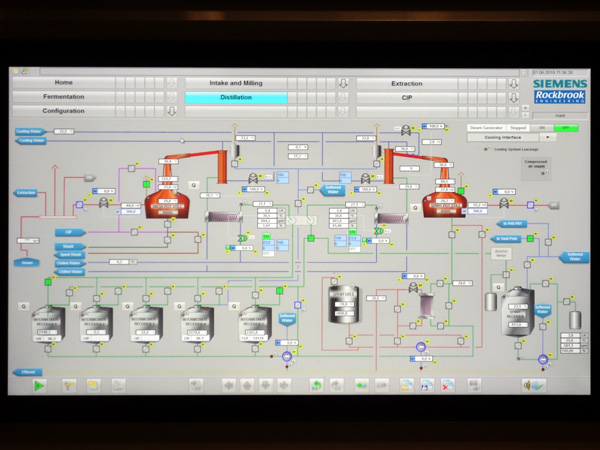Go to the Extraction screen
The image size is (600, 450).
click(x=406, y=84)
